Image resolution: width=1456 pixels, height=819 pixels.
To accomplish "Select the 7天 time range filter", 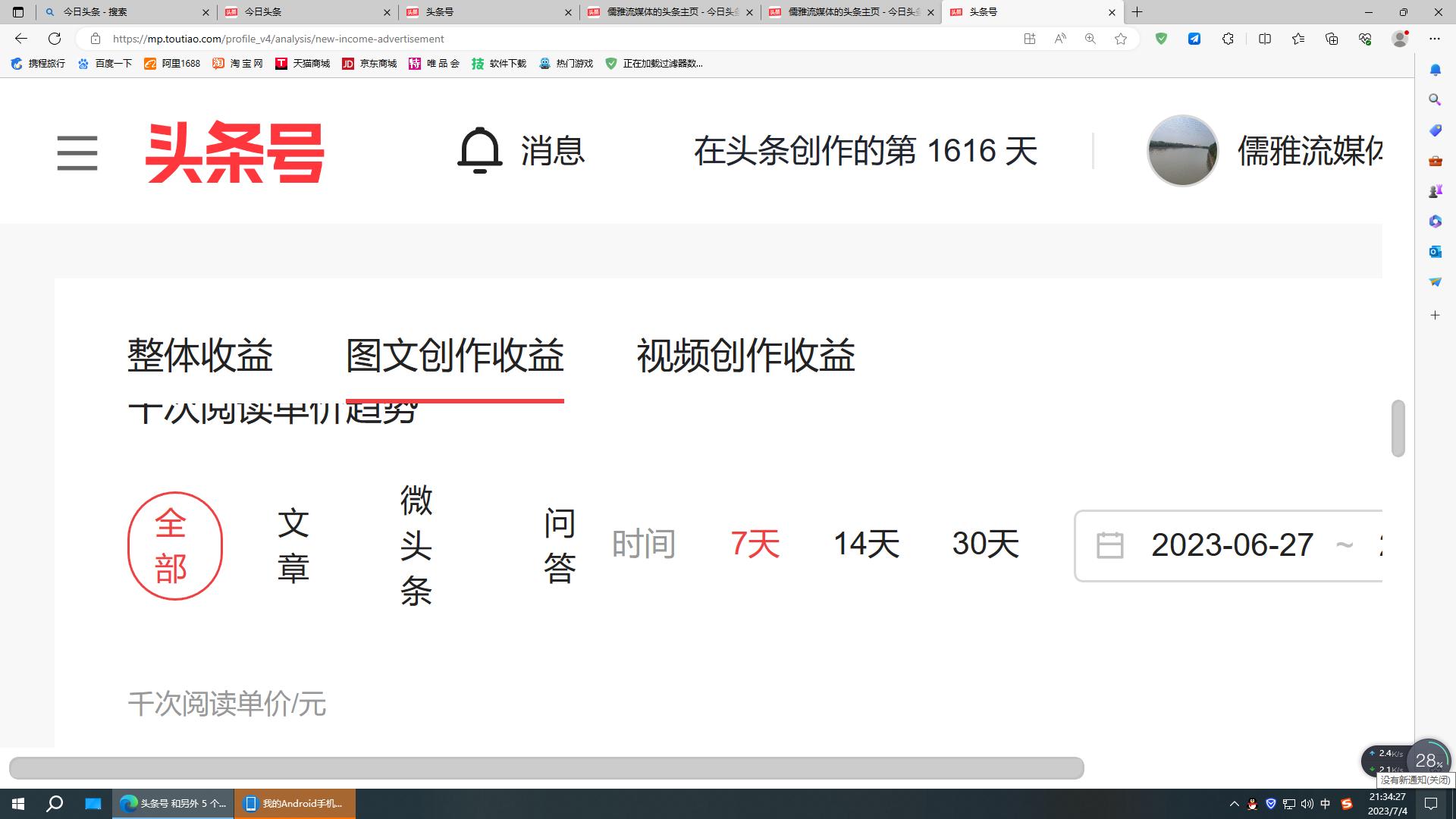I will point(755,543).
